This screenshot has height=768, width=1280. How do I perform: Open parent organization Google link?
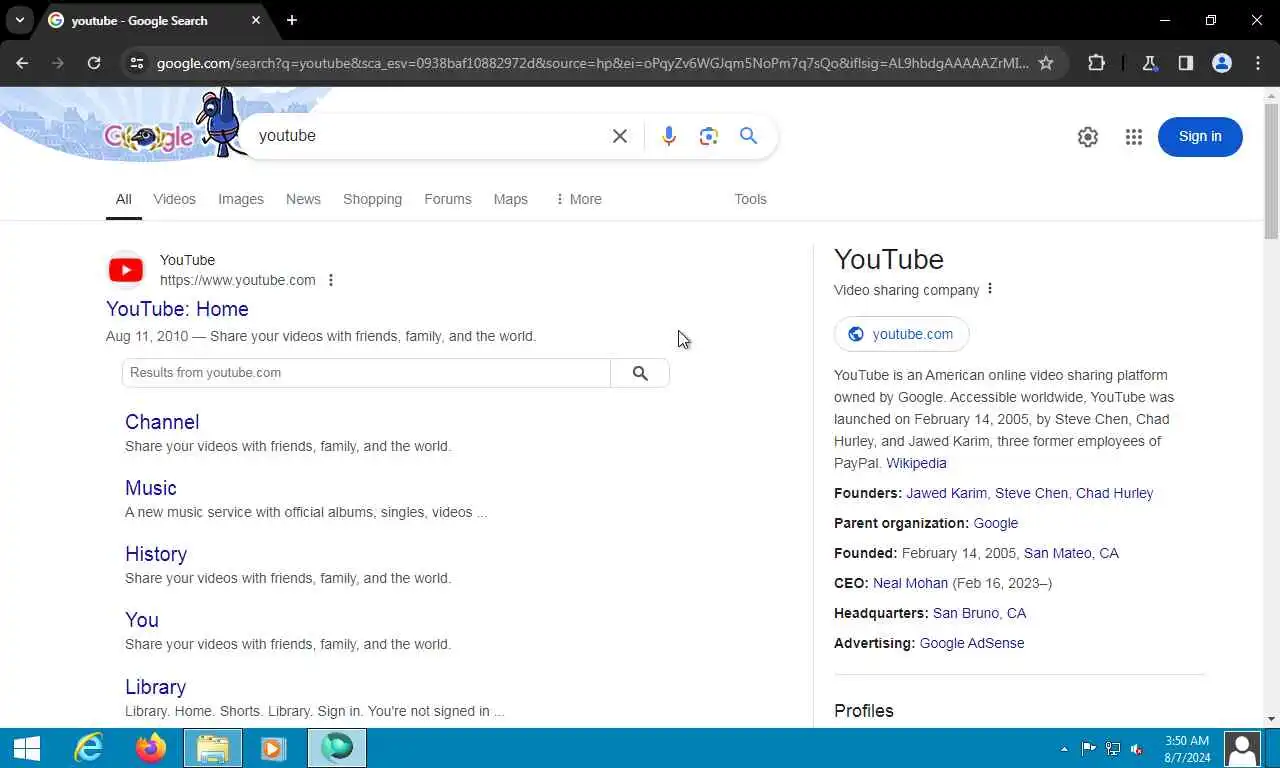click(996, 523)
